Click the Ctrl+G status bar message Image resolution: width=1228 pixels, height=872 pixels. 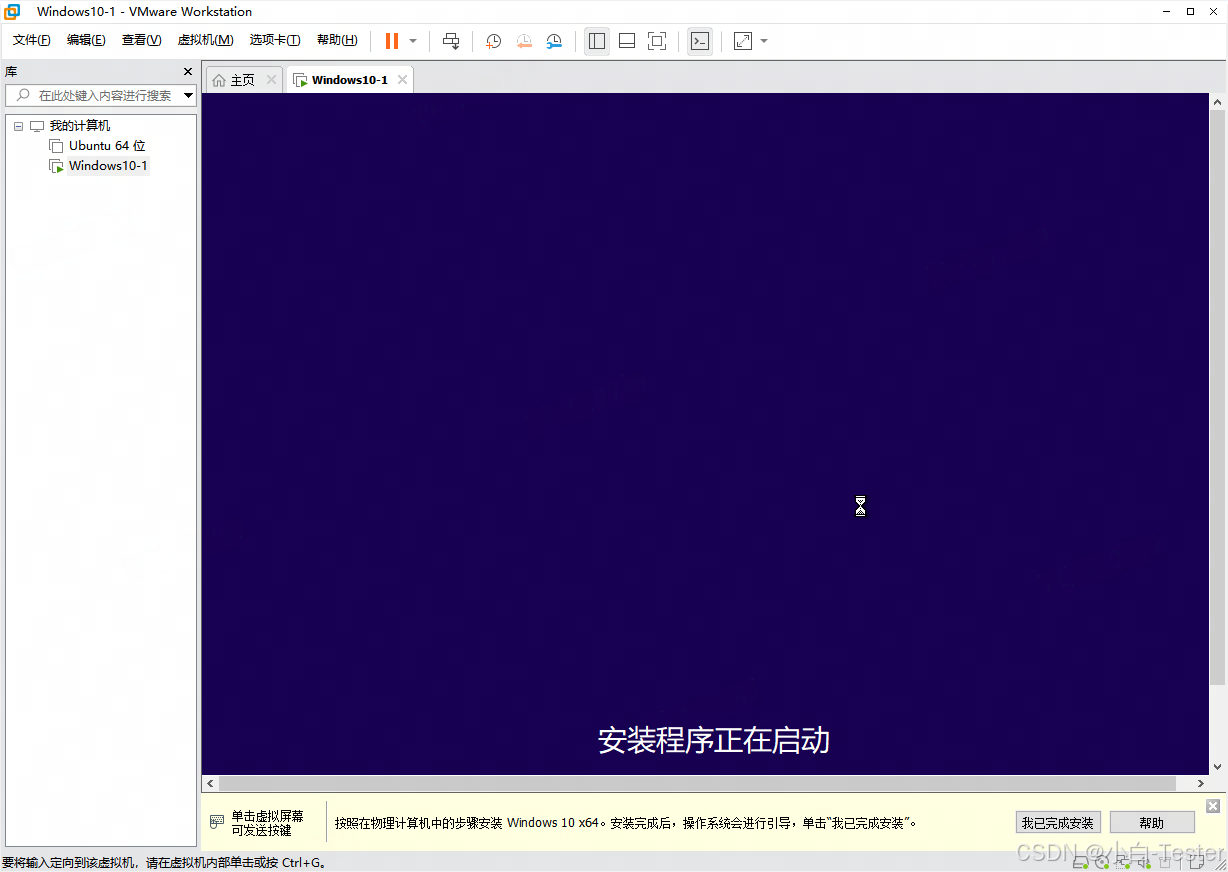(164, 862)
